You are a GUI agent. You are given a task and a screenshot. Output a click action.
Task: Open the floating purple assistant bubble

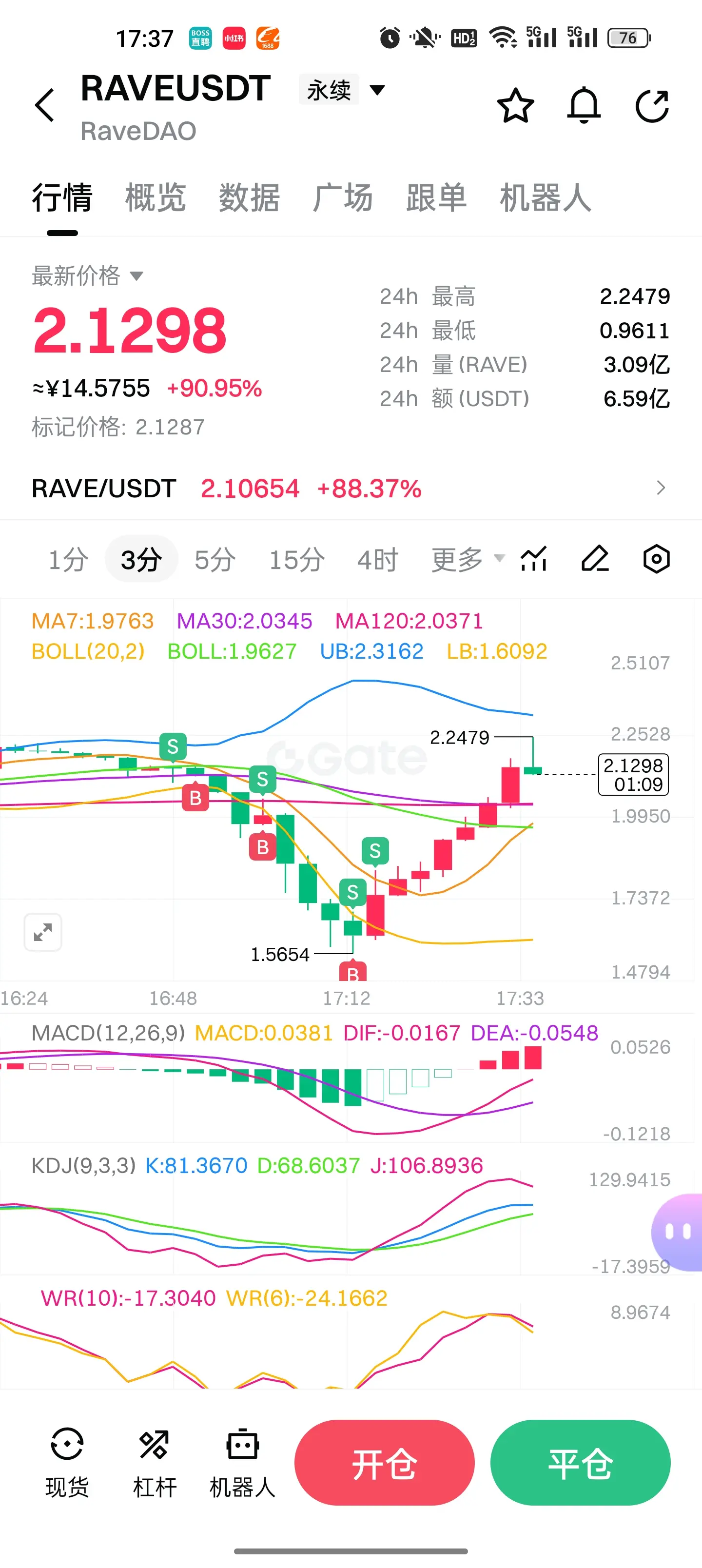pyautogui.click(x=677, y=1232)
